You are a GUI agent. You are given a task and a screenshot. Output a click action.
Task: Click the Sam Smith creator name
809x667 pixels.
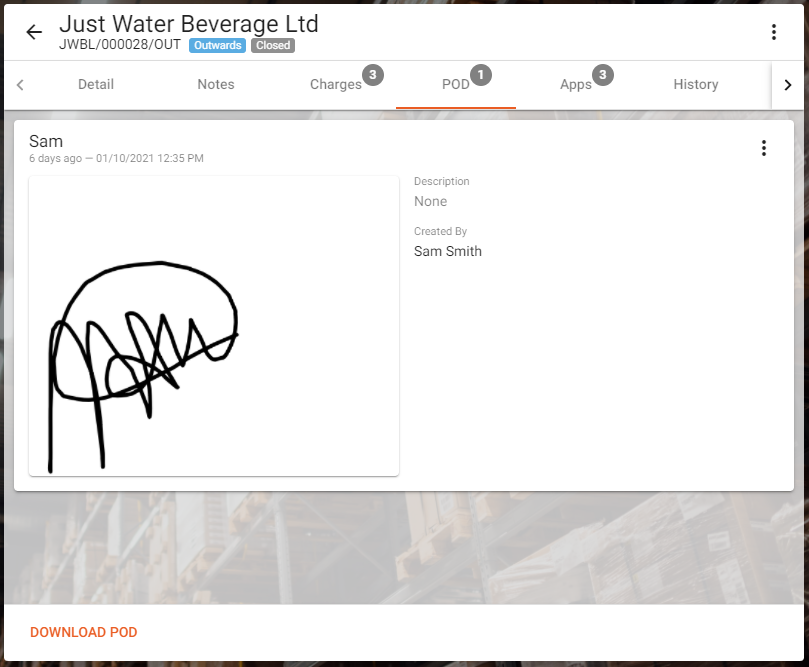click(x=448, y=251)
